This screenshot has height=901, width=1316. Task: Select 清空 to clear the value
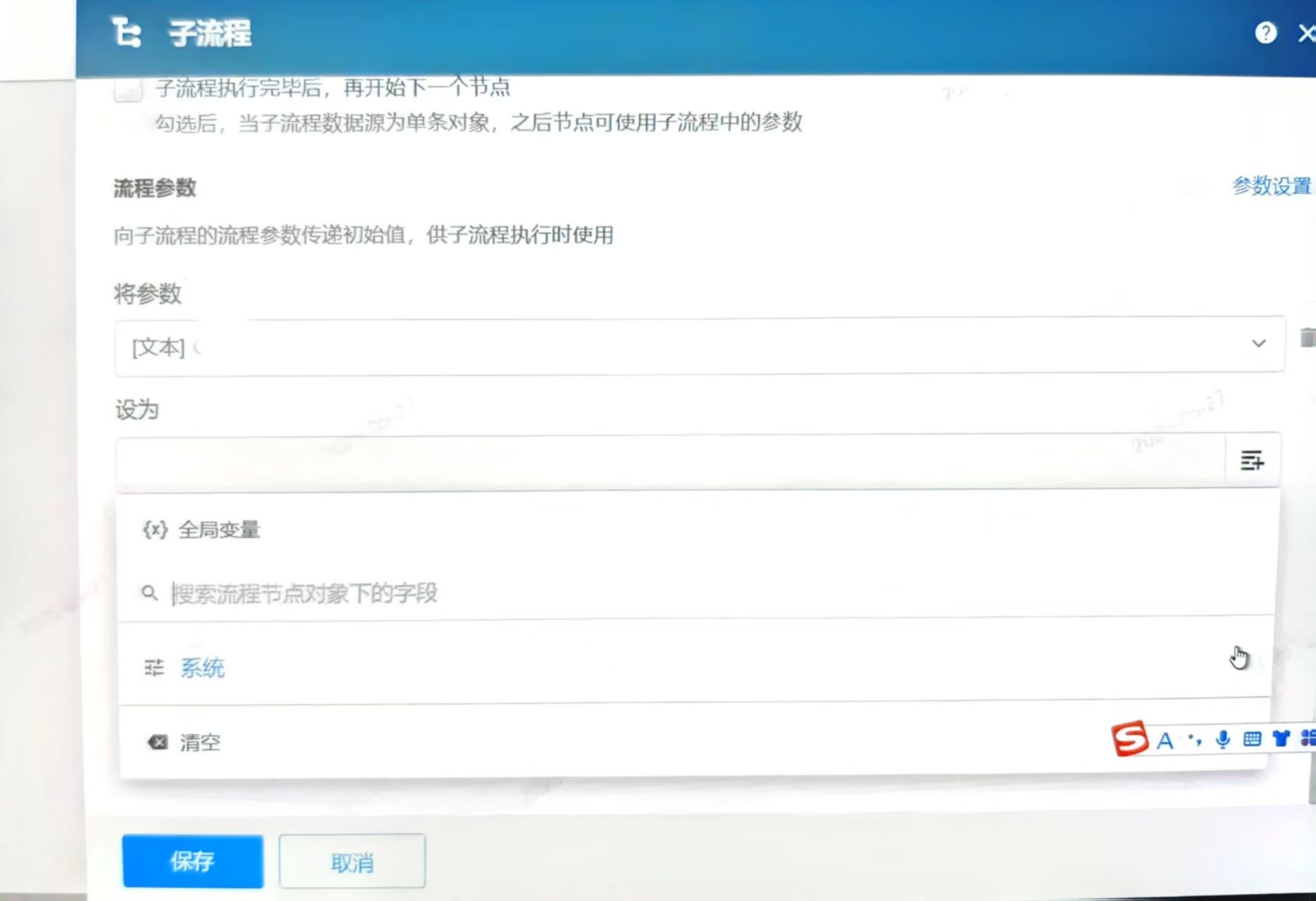pos(201,742)
